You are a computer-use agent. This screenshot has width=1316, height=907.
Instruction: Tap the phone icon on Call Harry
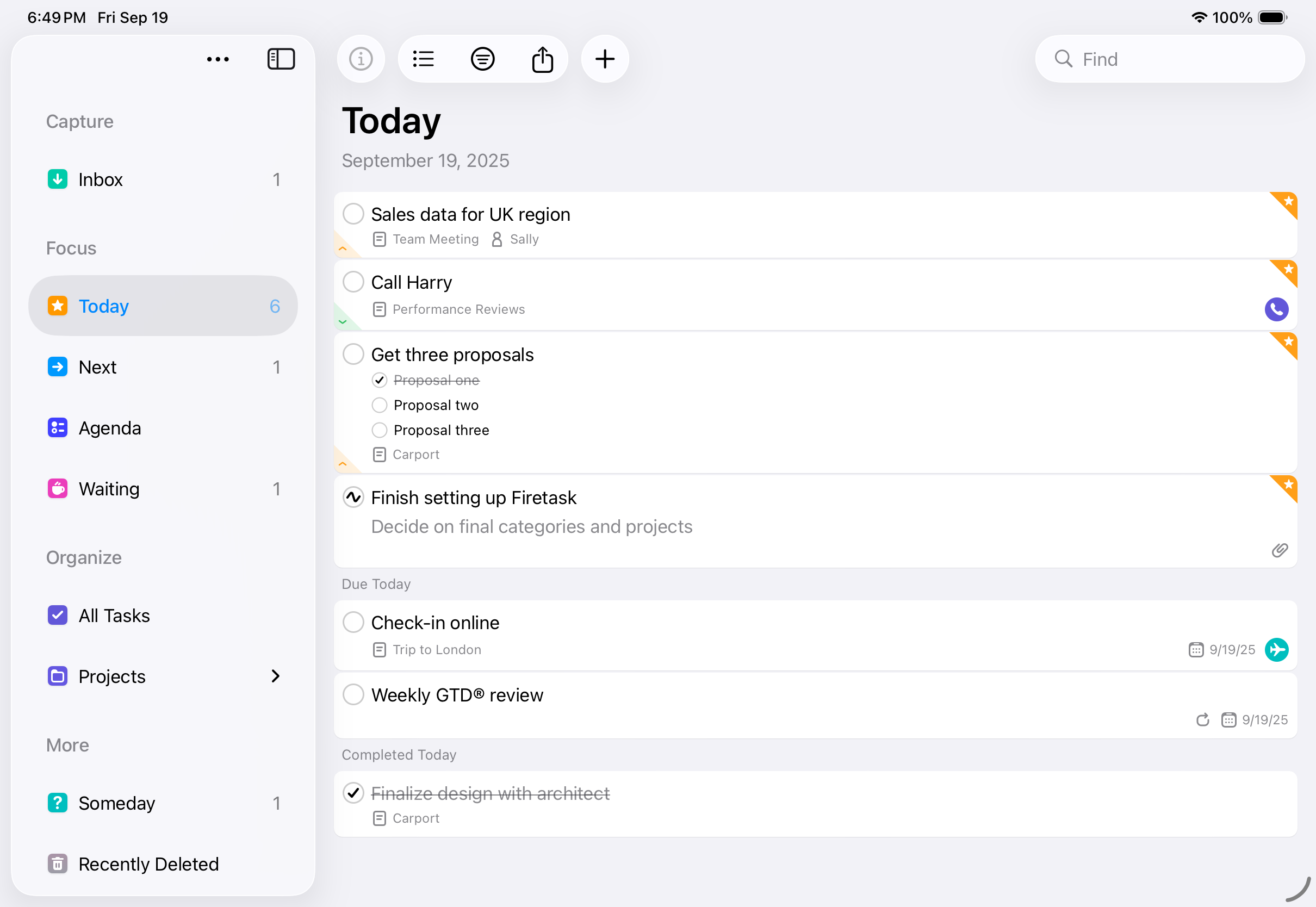click(x=1276, y=309)
